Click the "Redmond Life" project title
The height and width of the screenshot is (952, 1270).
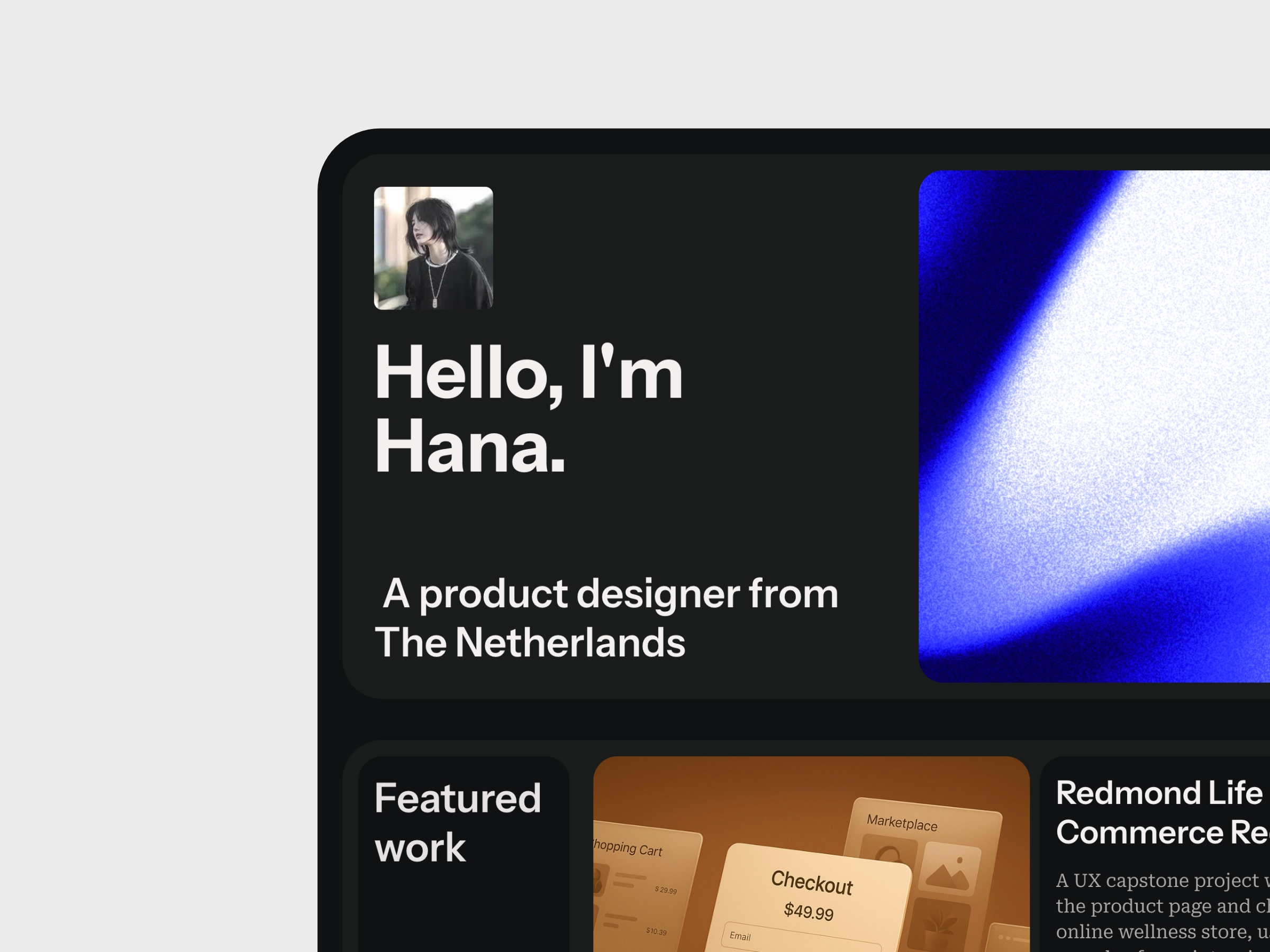[1163, 812]
